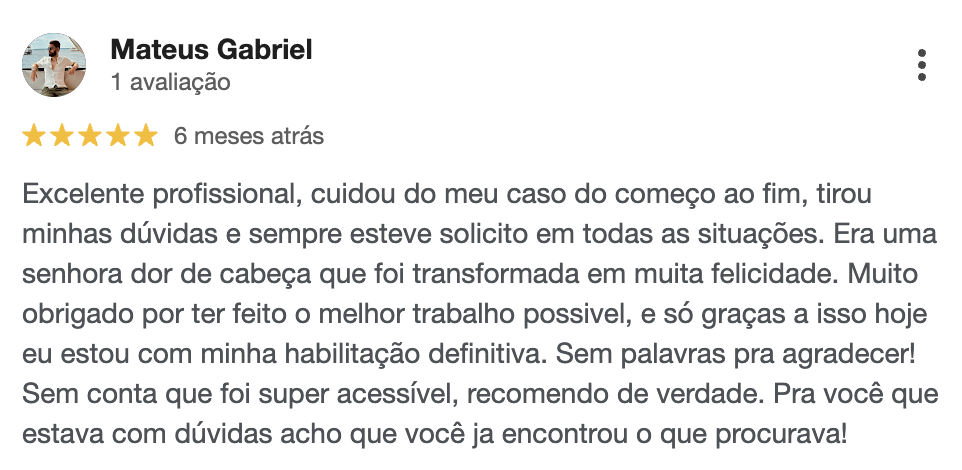Click the third star in the rating
This screenshot has width=962, height=470.
point(90,136)
